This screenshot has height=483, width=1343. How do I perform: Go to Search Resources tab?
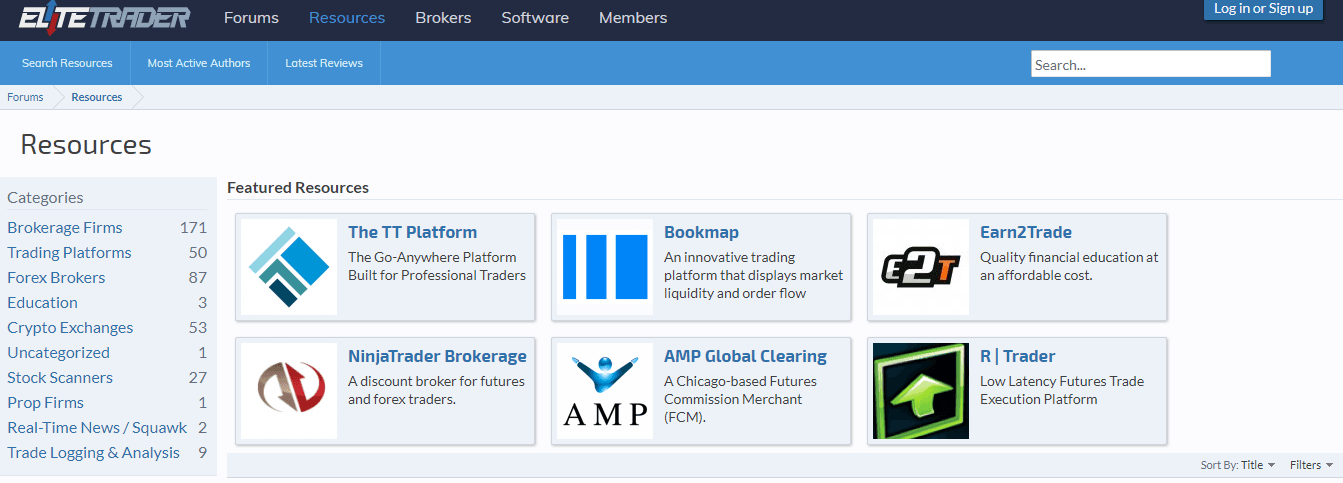tap(67, 63)
